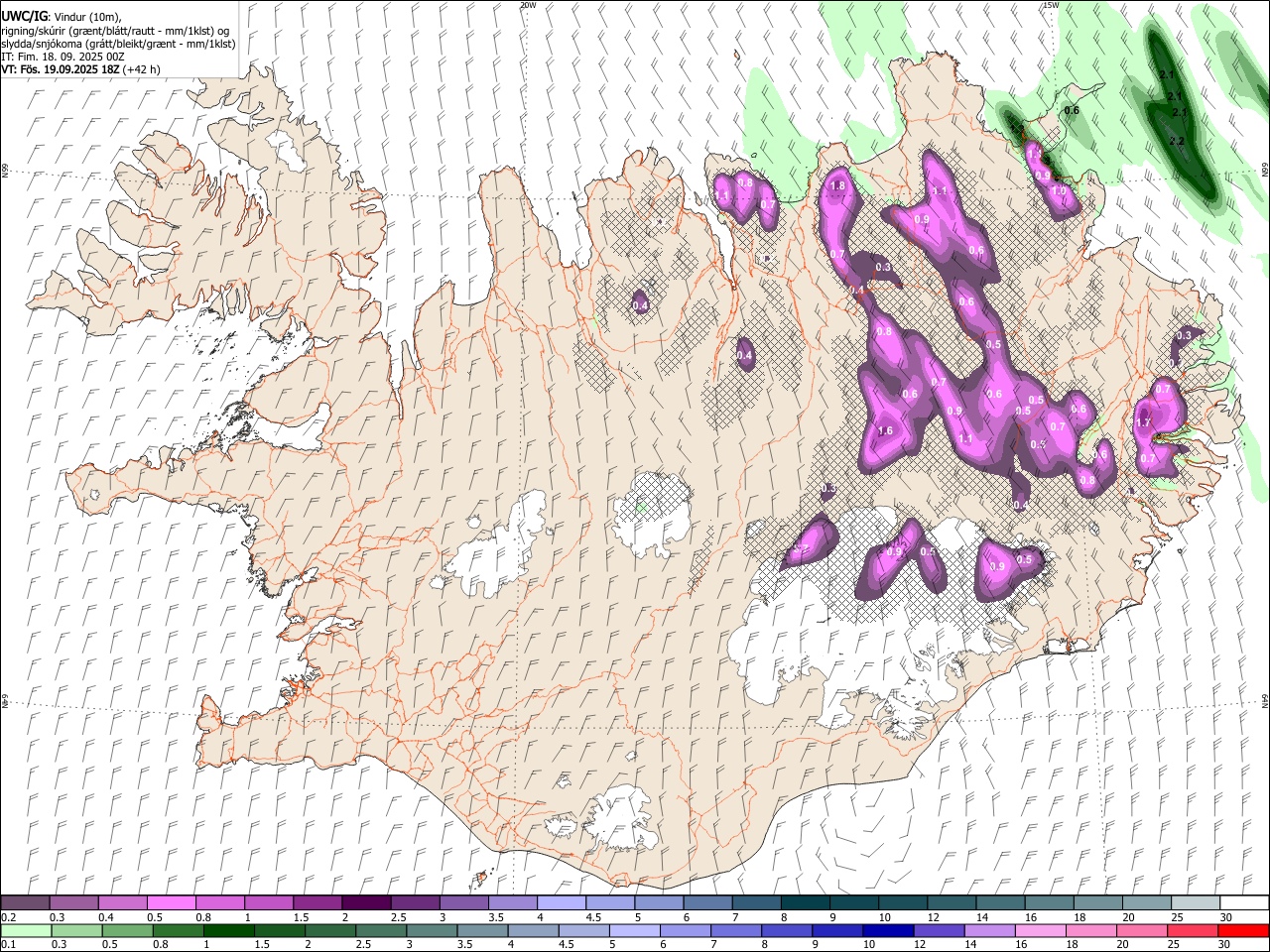The height and width of the screenshot is (952, 1270).
Task: Click the crimson swatch labeled 25, lower row
Action: (x=1193, y=931)
